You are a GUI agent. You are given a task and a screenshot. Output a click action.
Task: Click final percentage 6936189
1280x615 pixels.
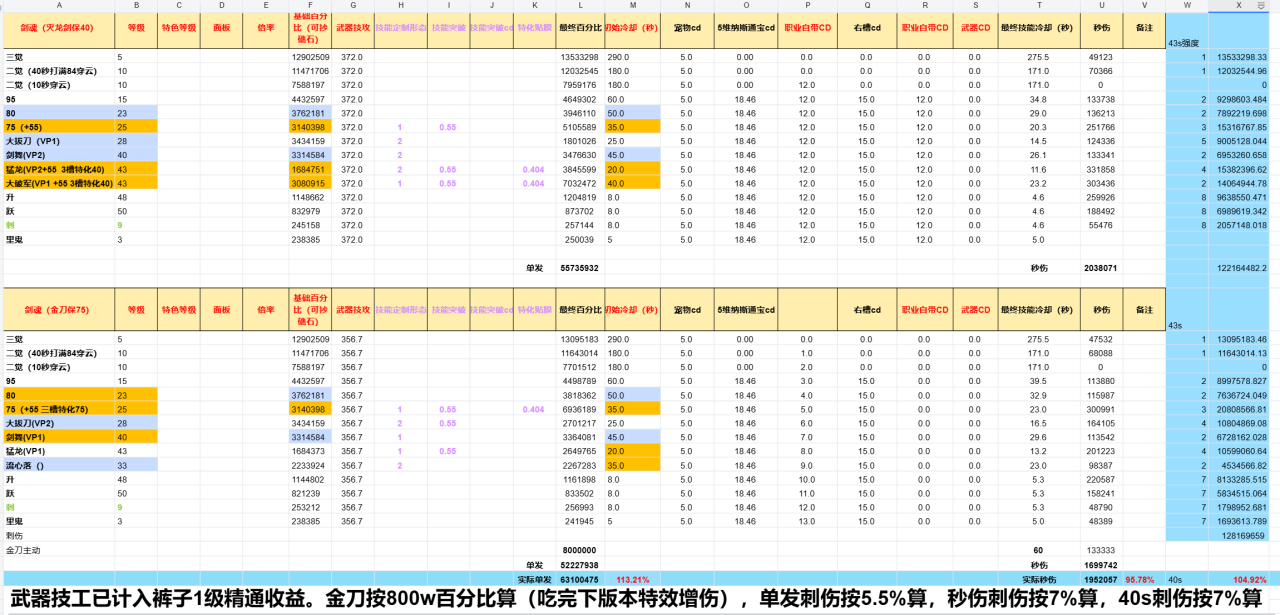(x=579, y=409)
